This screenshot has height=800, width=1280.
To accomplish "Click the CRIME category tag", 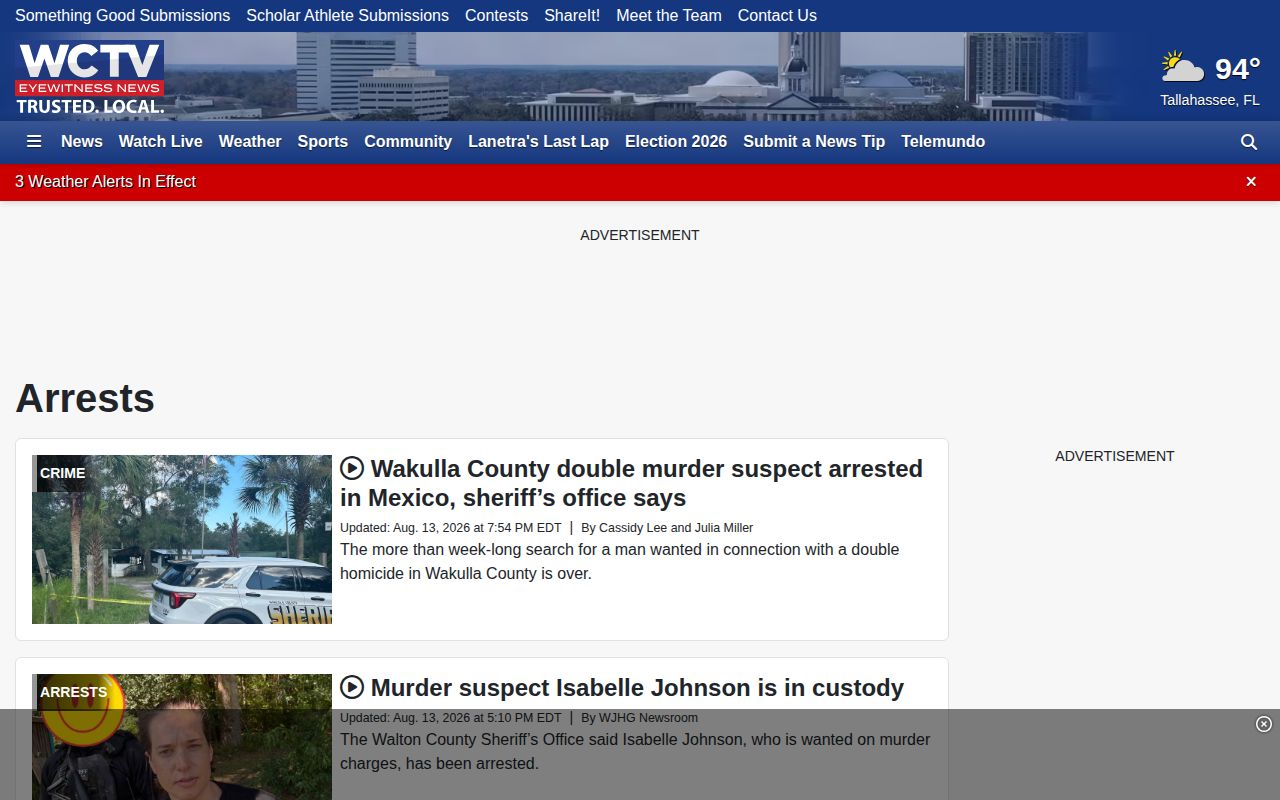I will click(63, 473).
